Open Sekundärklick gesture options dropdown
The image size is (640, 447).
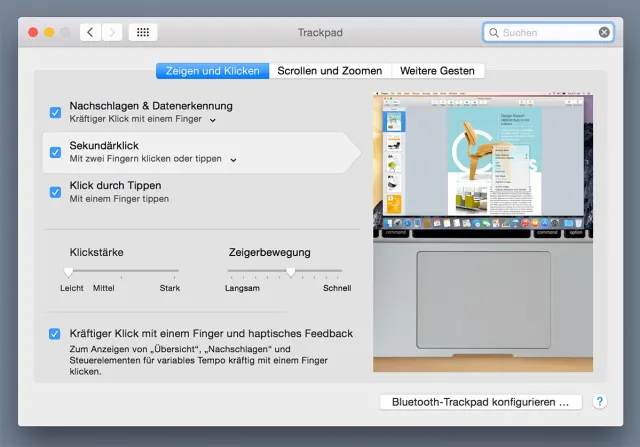pyautogui.click(x=233, y=160)
